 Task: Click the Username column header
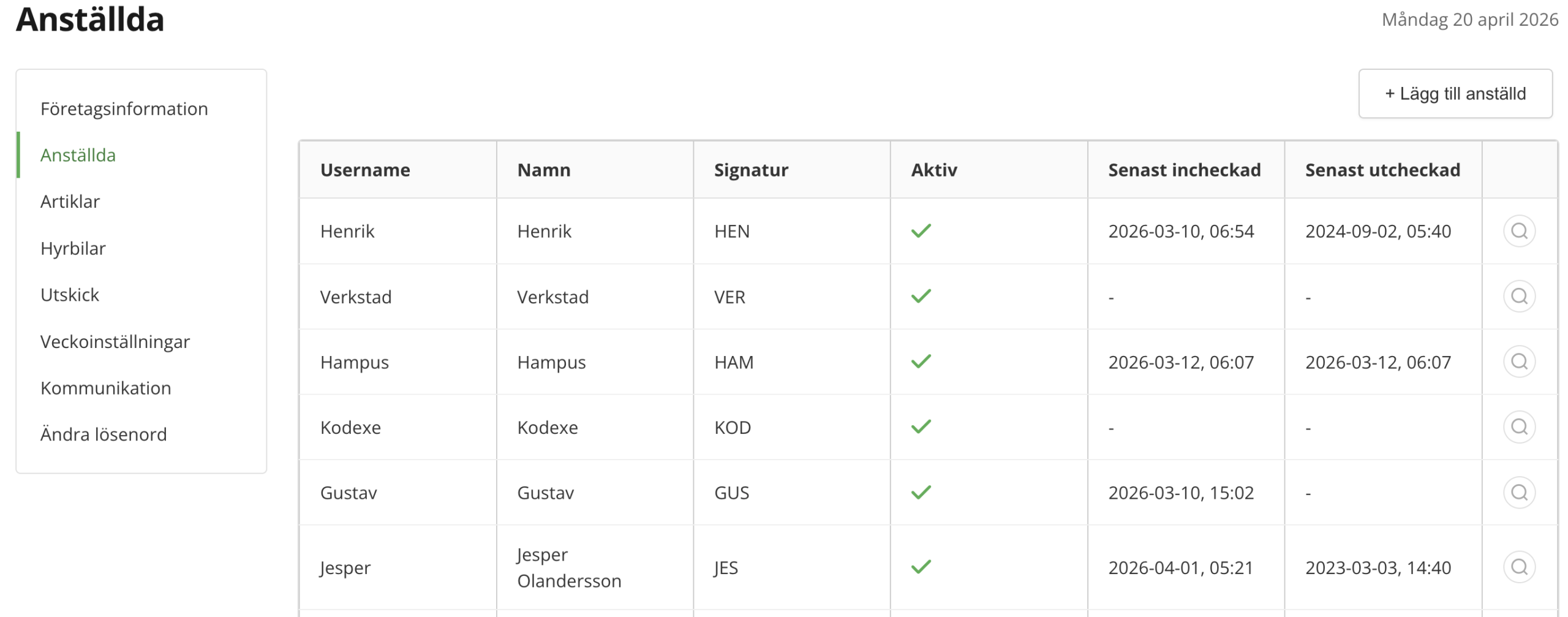(365, 170)
